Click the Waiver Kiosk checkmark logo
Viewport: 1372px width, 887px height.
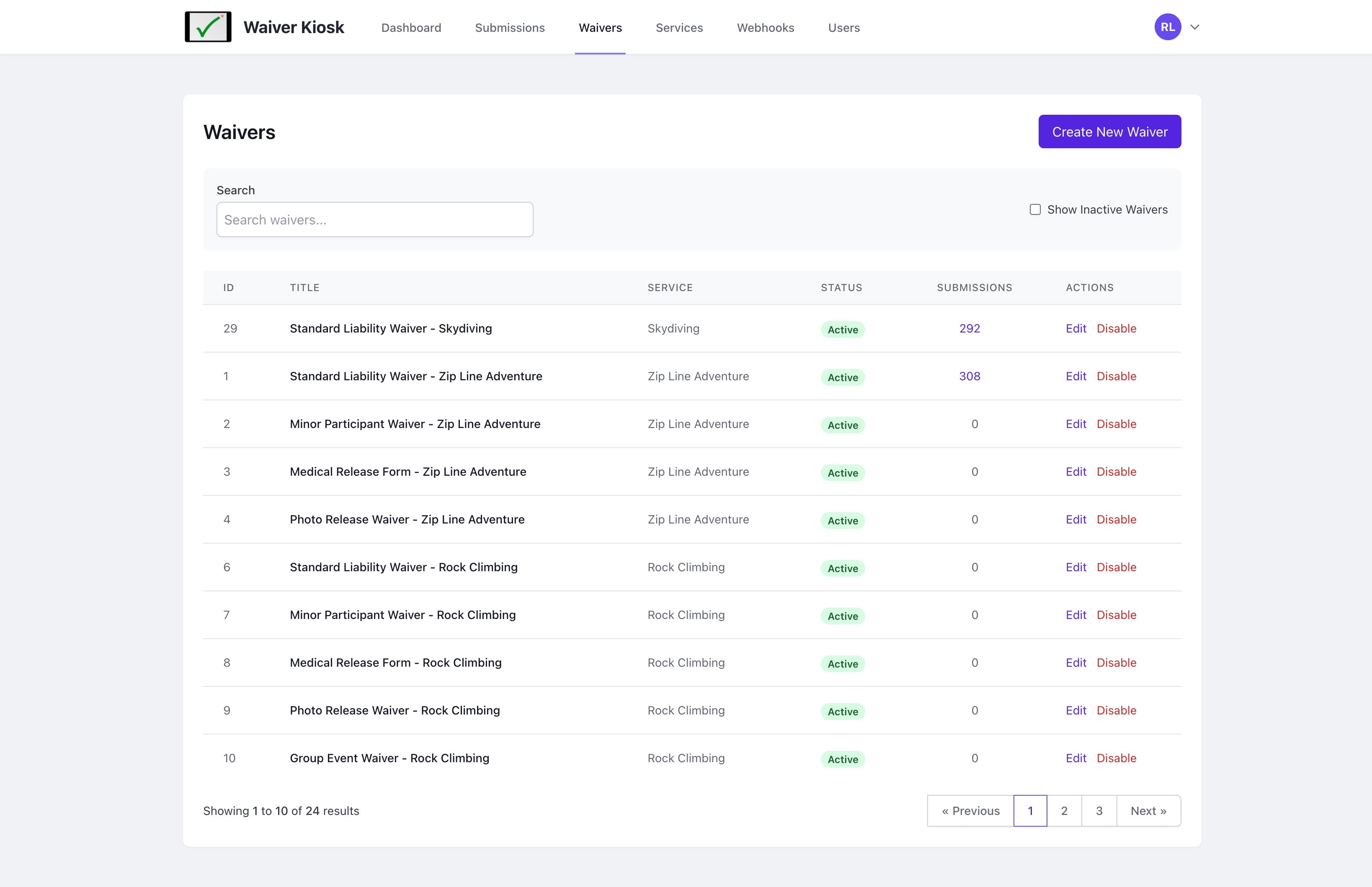[x=208, y=27]
